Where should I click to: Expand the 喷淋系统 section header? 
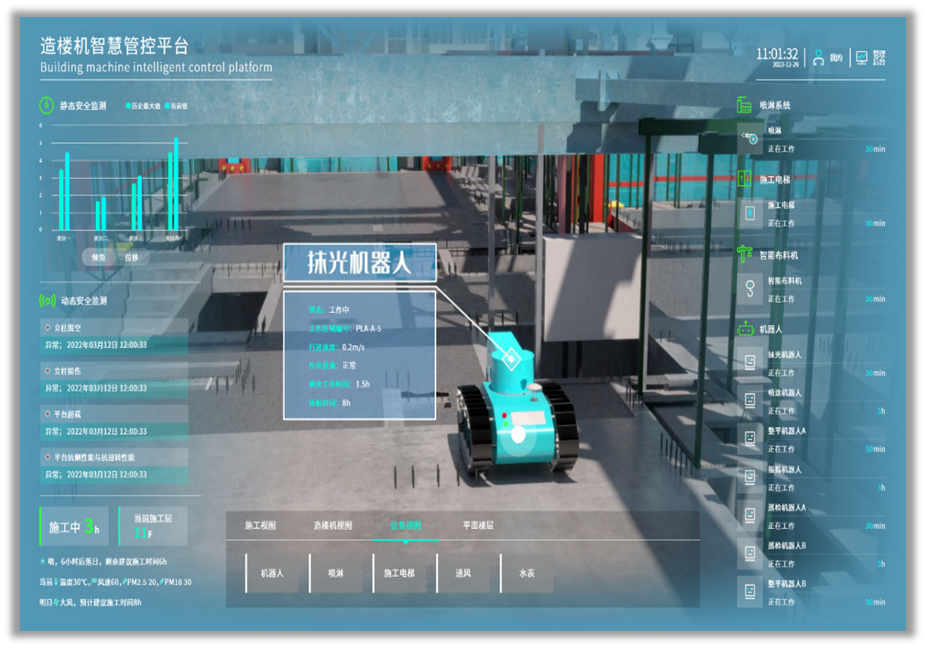pyautogui.click(x=774, y=105)
